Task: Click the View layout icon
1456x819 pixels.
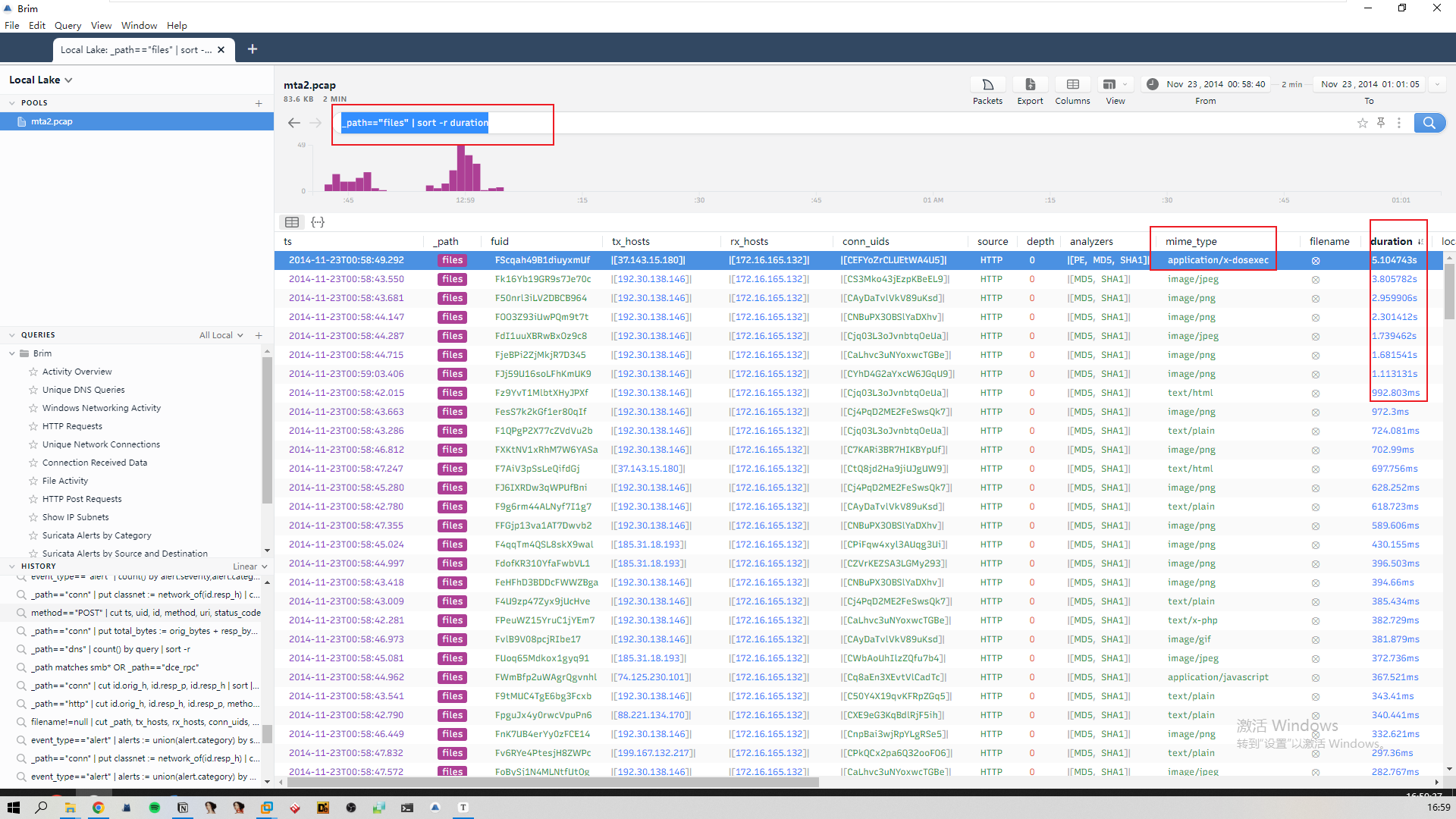Action: (1109, 85)
